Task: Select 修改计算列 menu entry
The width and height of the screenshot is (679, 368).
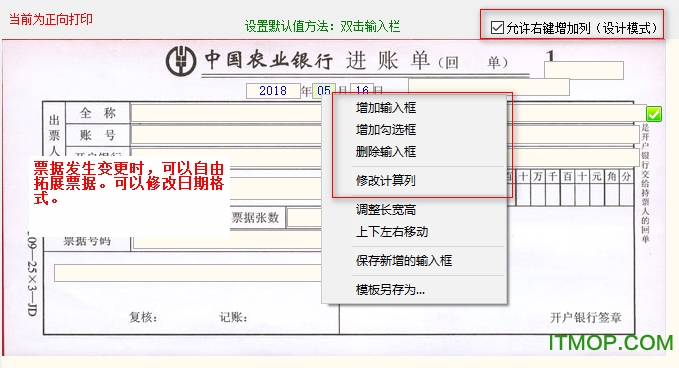Action: coord(386,181)
